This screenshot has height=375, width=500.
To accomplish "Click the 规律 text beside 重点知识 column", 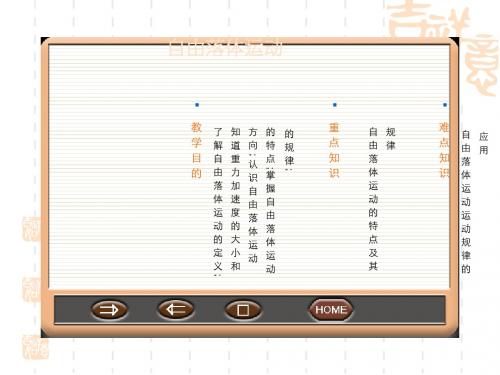I will coord(391,138).
